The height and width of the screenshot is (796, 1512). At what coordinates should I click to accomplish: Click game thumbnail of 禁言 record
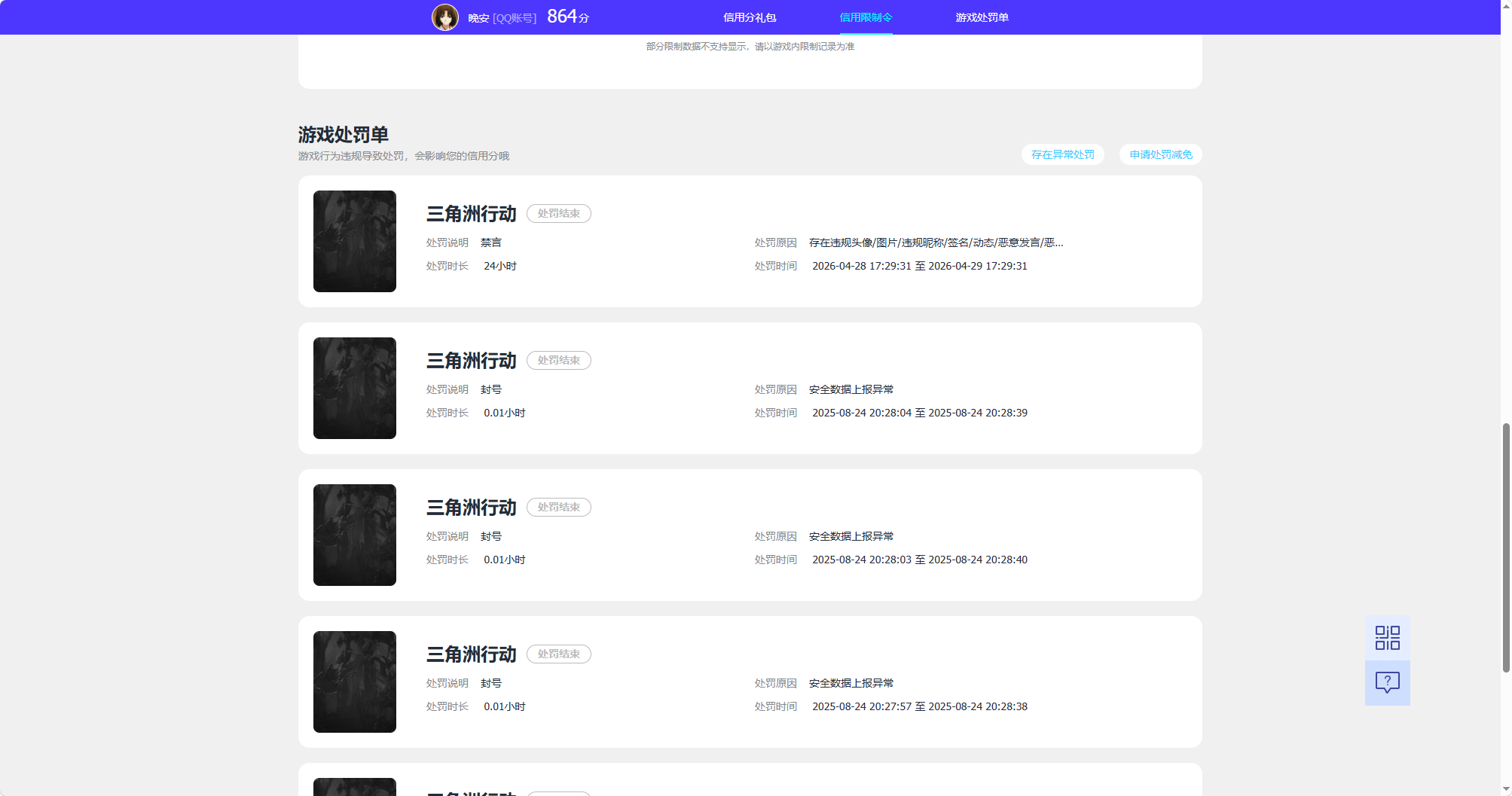[355, 241]
